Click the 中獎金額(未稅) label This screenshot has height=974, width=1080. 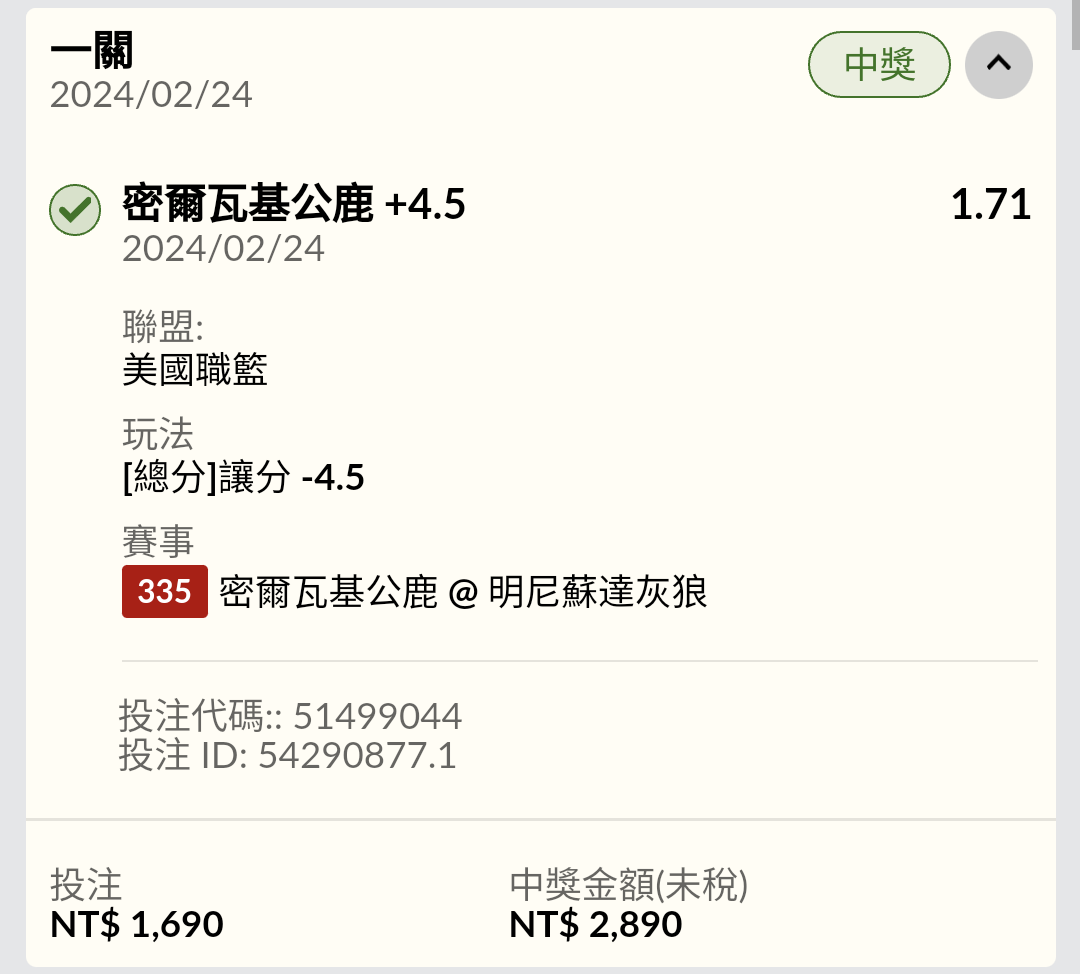[628, 884]
